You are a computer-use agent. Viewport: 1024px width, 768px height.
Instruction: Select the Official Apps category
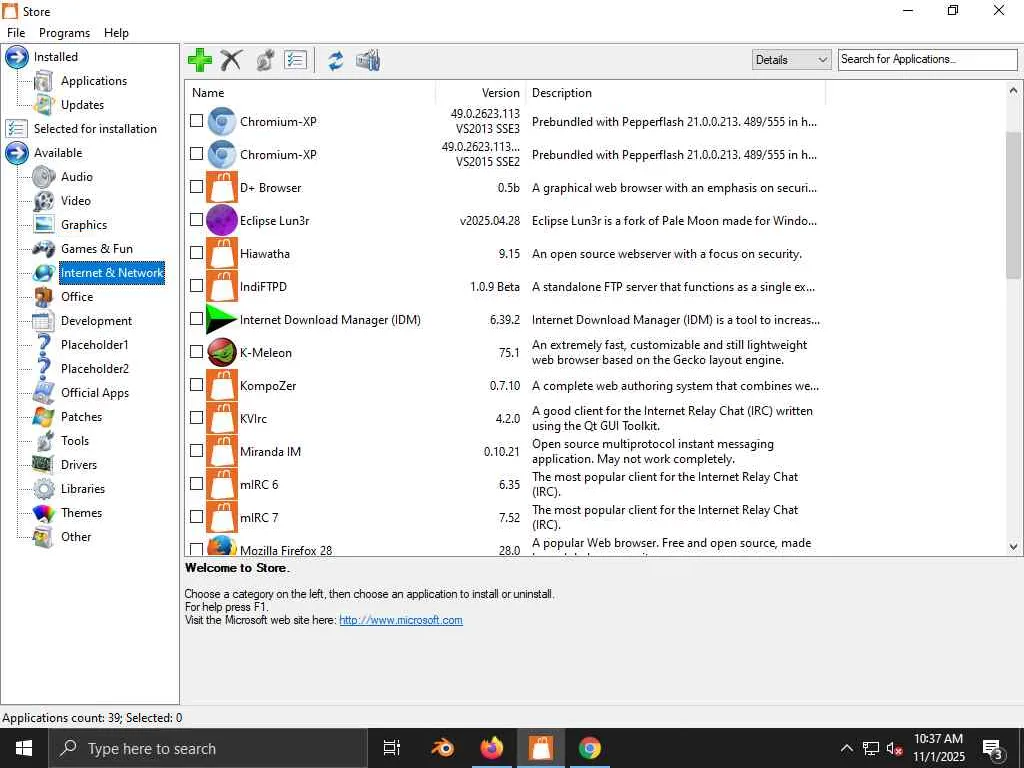pyautogui.click(x=95, y=393)
